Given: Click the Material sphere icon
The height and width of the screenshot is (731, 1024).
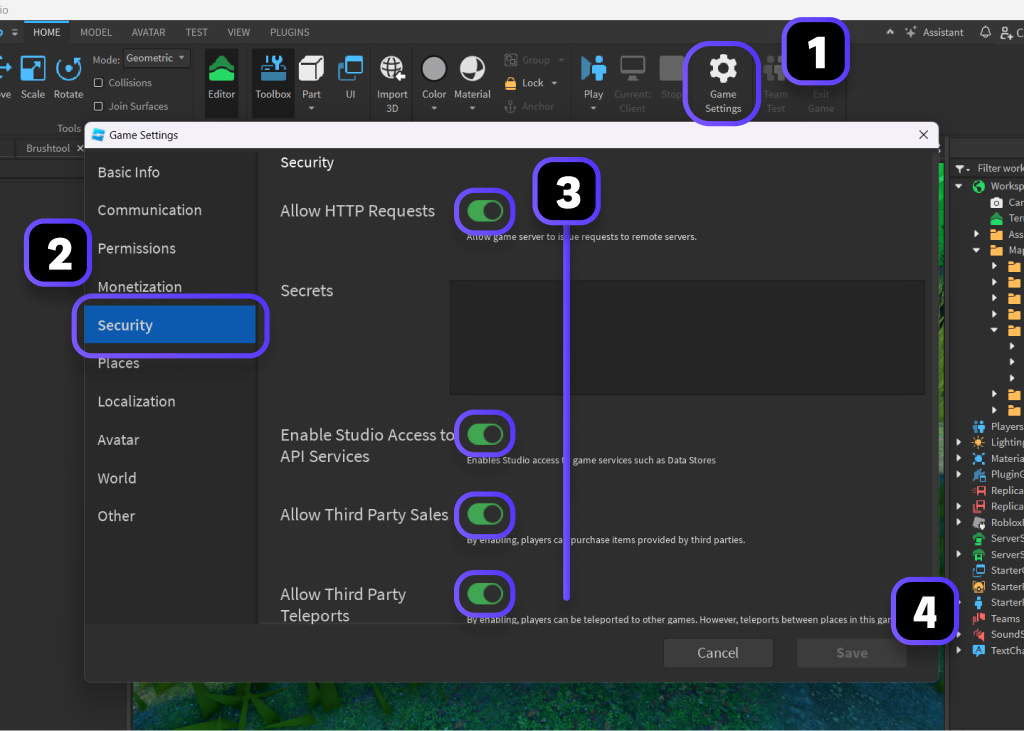Looking at the screenshot, I should (x=472, y=69).
